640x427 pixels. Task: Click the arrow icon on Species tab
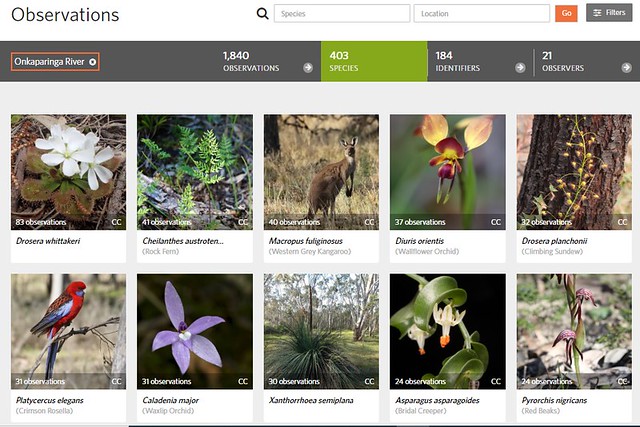coord(414,68)
